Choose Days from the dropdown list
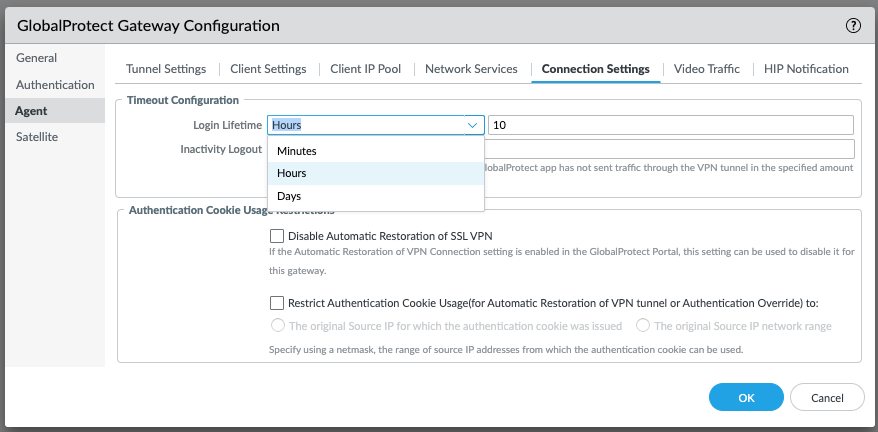The height and width of the screenshot is (432, 878). (x=289, y=196)
